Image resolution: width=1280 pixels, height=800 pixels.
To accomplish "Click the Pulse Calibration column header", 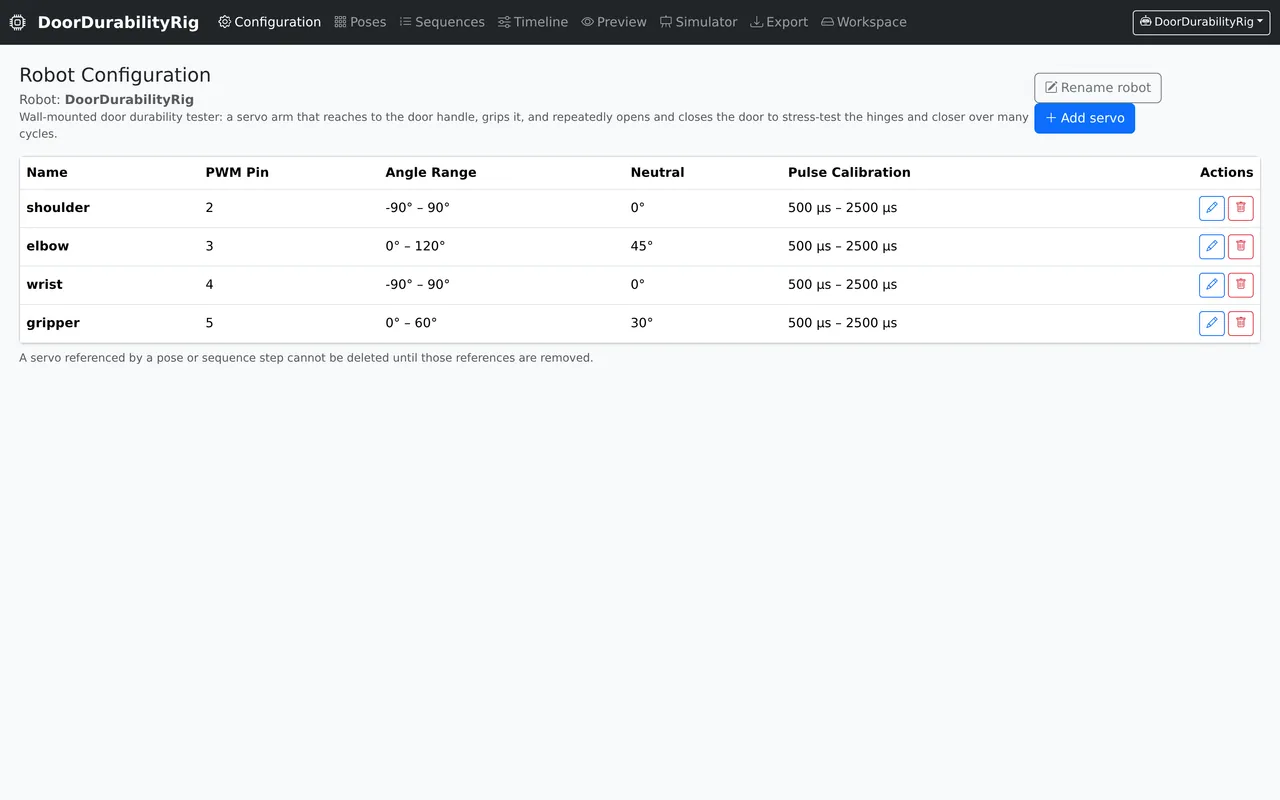I will coord(849,172).
